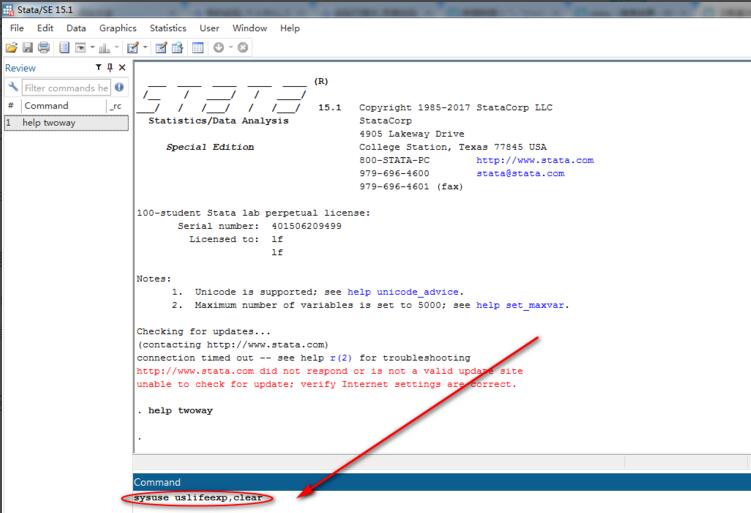Click the _rc column header in Review

116,106
